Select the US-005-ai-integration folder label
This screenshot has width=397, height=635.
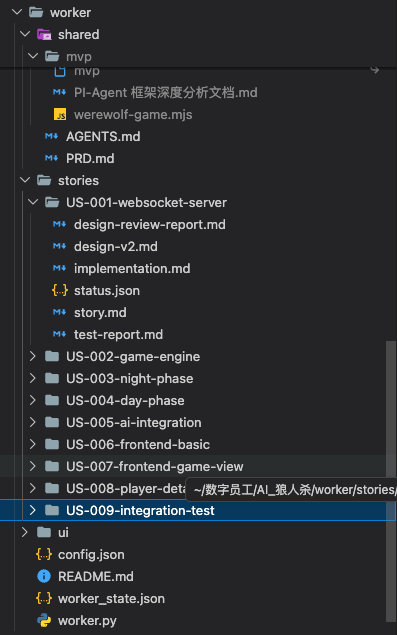pyautogui.click(x=134, y=422)
